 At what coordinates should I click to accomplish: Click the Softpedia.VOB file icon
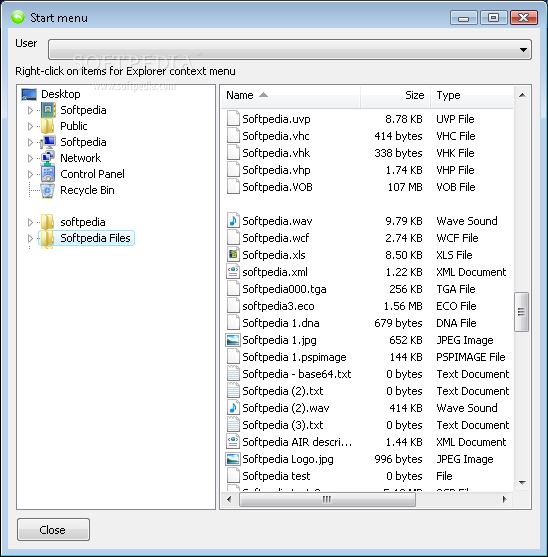pos(233,187)
